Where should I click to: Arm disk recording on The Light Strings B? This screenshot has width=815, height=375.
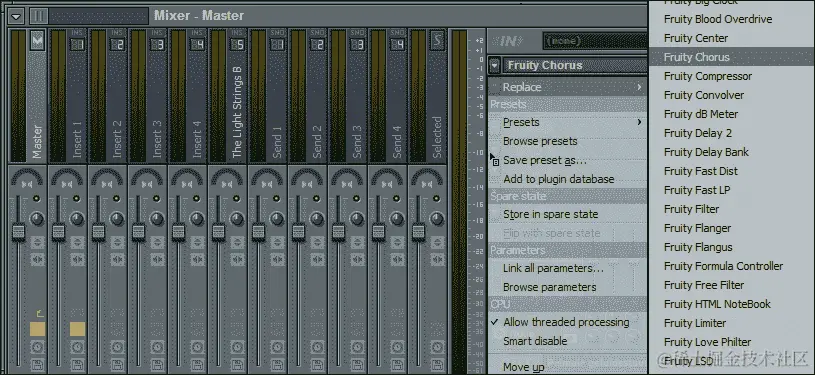pyautogui.click(x=238, y=364)
